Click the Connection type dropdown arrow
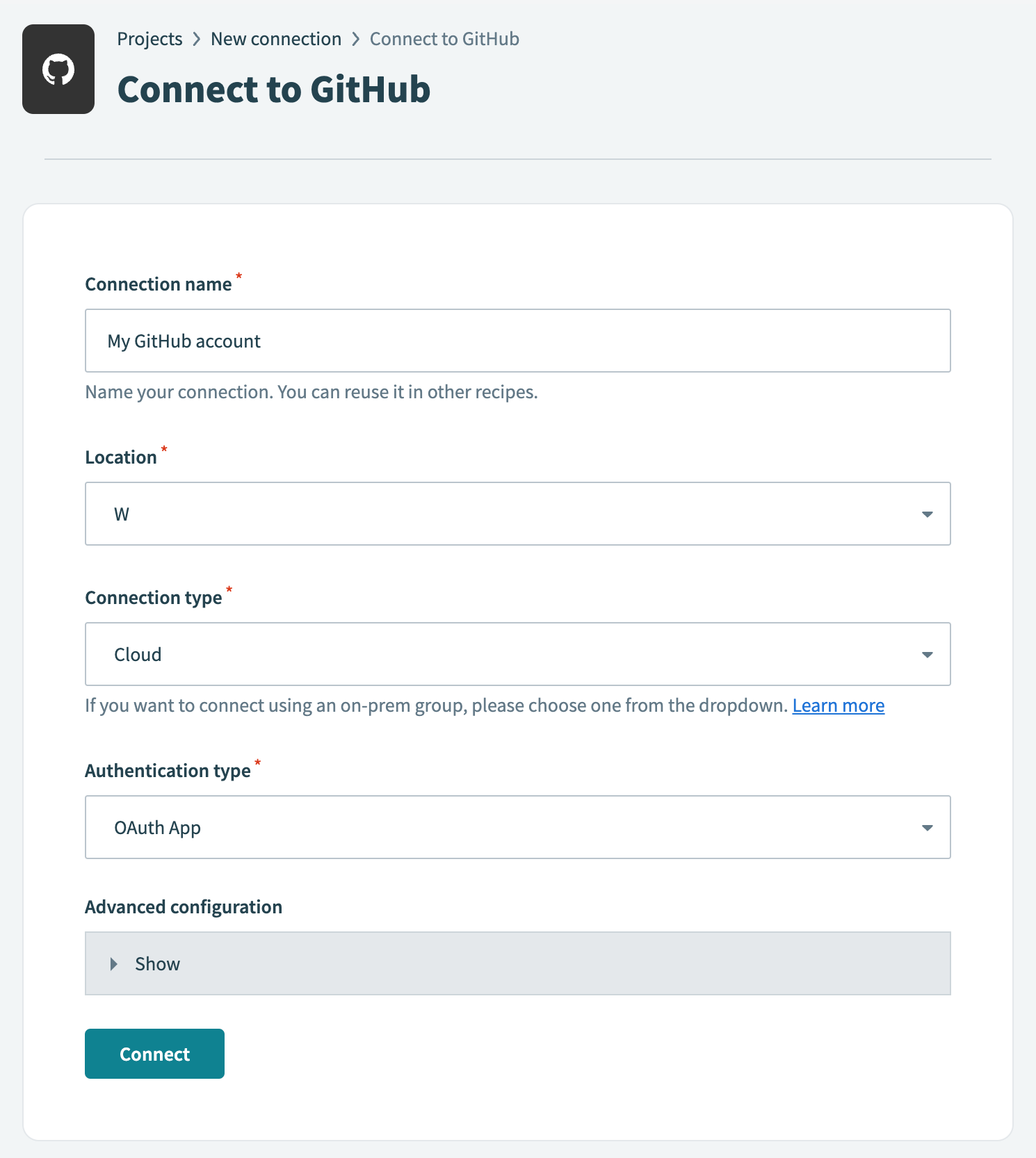Image resolution: width=1036 pixels, height=1158 pixels. 927,654
